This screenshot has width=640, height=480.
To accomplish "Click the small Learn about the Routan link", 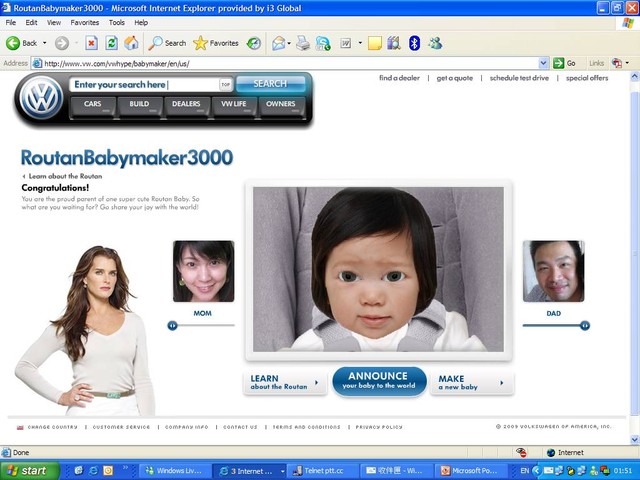I will pos(62,176).
